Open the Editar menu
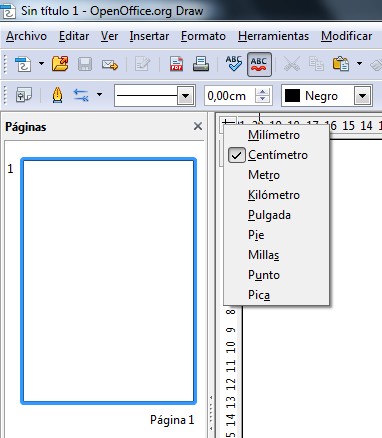Image resolution: width=382 pixels, height=438 pixels. pos(74,36)
